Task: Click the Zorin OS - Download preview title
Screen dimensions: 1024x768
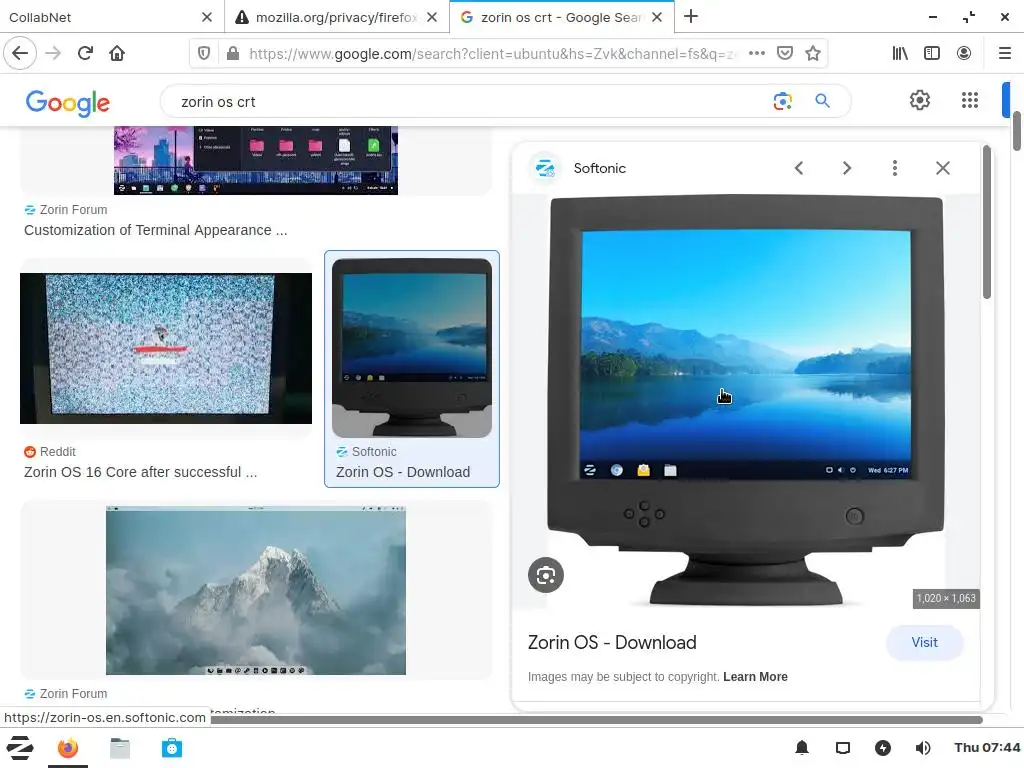Action: 612,643
